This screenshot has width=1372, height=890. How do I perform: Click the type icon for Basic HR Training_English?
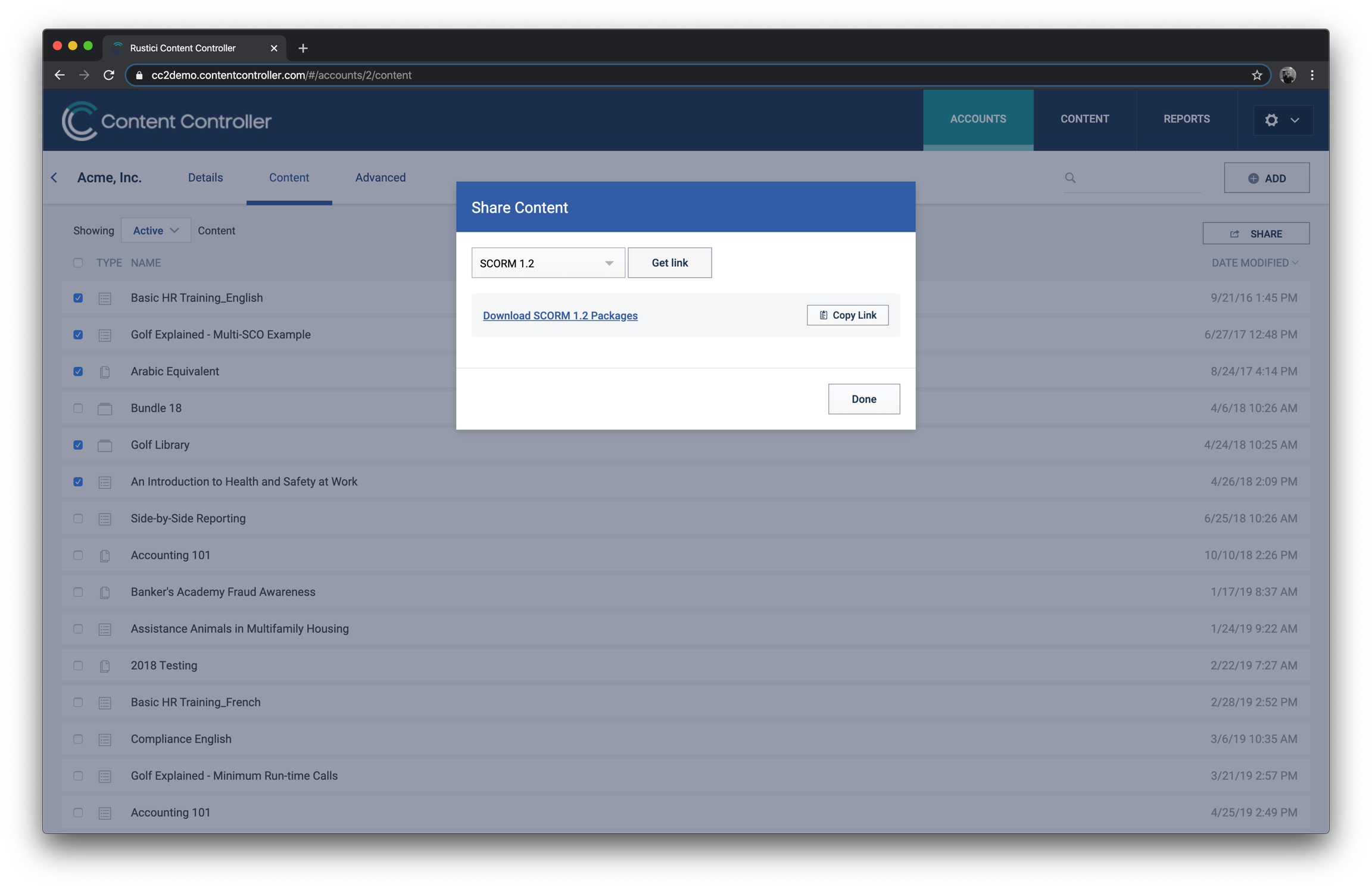[x=105, y=298]
